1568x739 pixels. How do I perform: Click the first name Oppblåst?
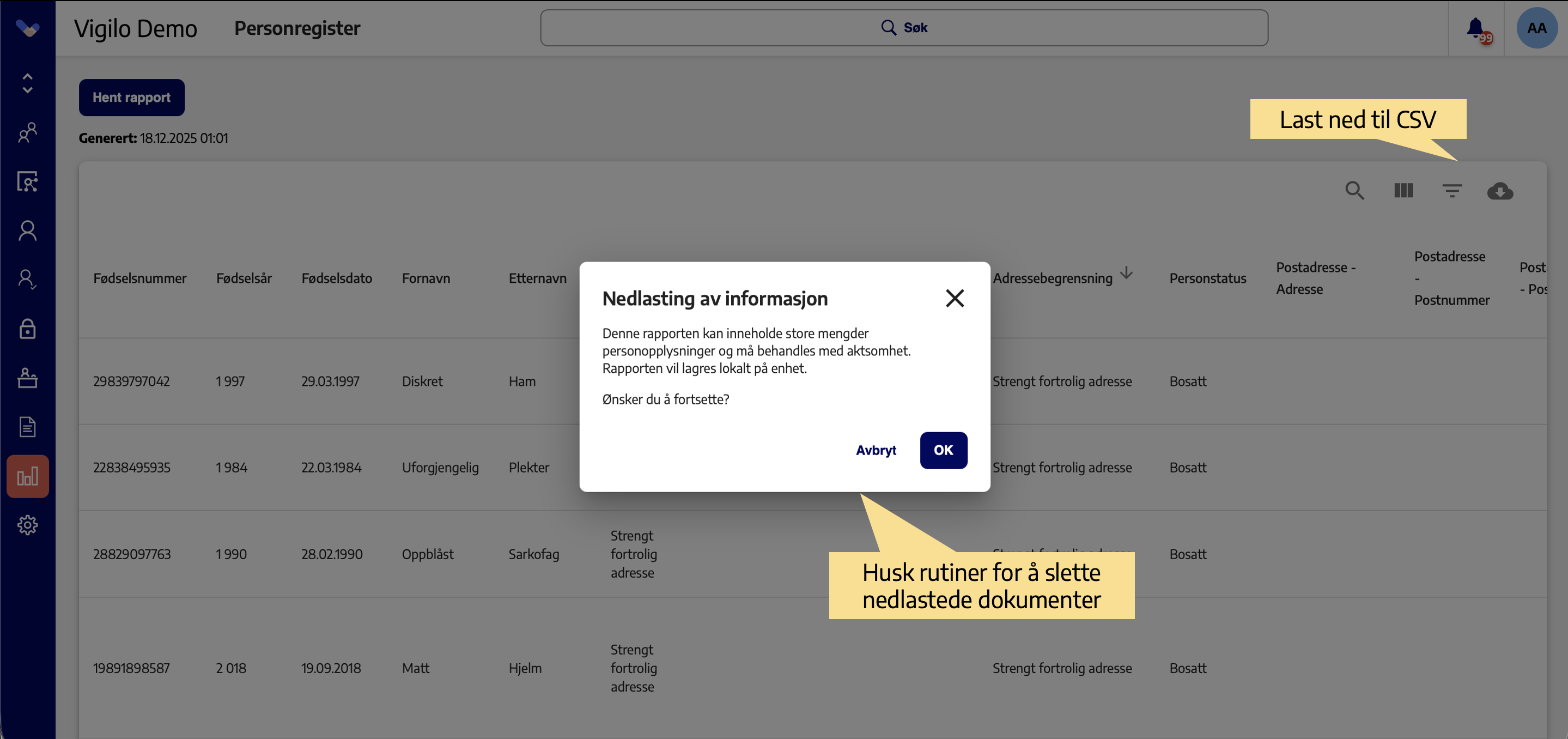coord(427,555)
